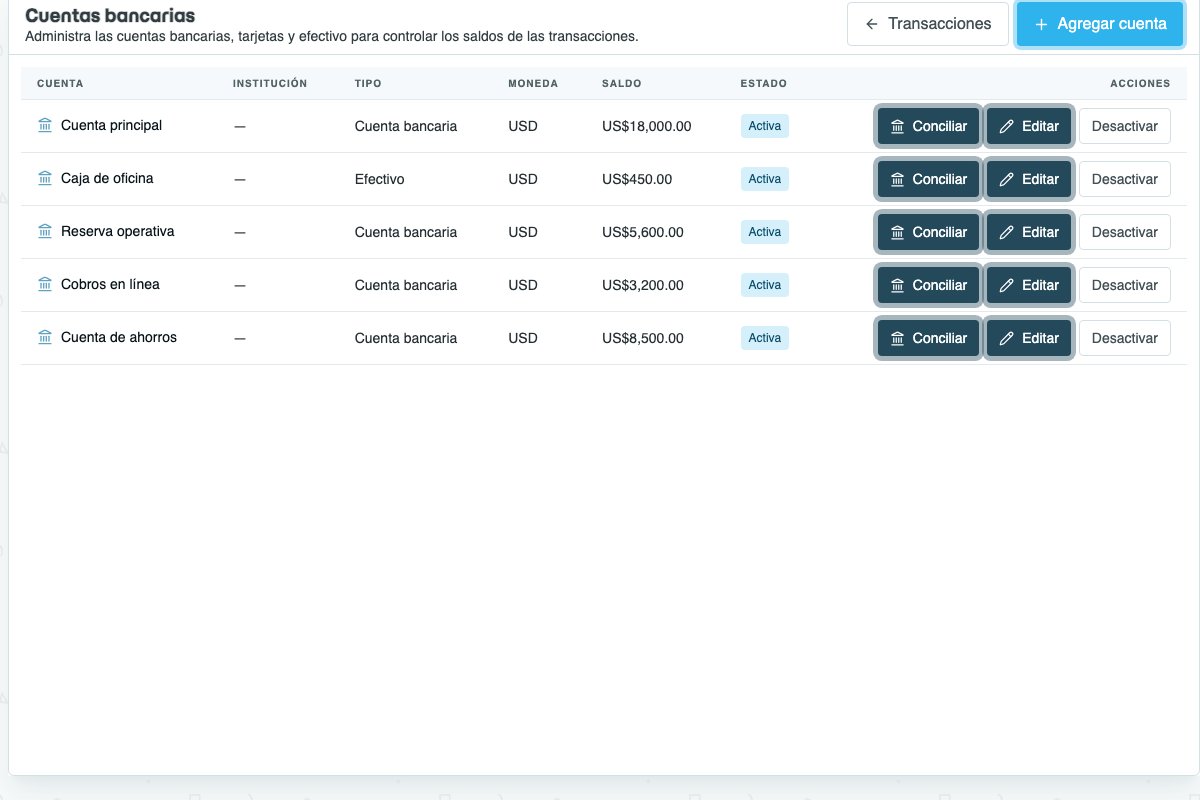Click the Efectivo type cell
The width and height of the screenshot is (1200, 800).
pyautogui.click(x=380, y=179)
